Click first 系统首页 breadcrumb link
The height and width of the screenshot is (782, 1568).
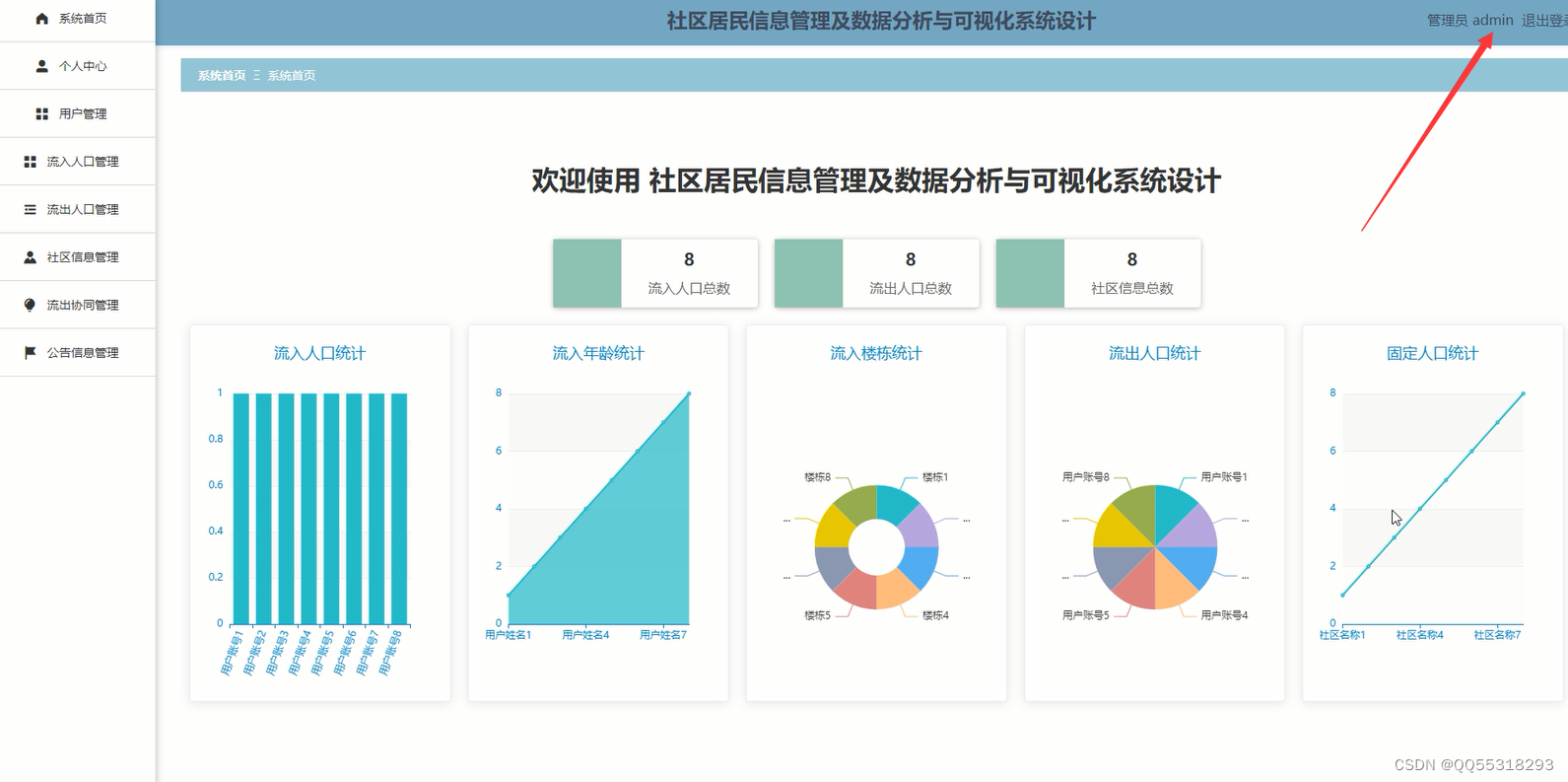pyautogui.click(x=222, y=75)
